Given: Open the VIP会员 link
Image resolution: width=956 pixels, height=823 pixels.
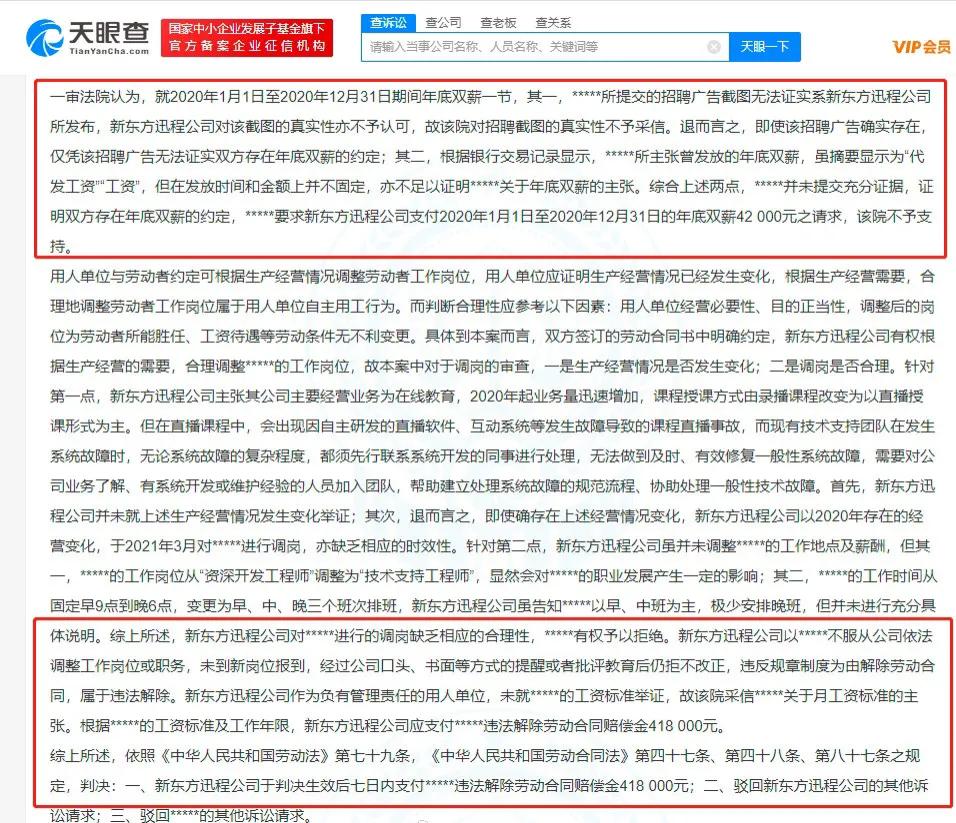Looking at the screenshot, I should click(x=921, y=47).
